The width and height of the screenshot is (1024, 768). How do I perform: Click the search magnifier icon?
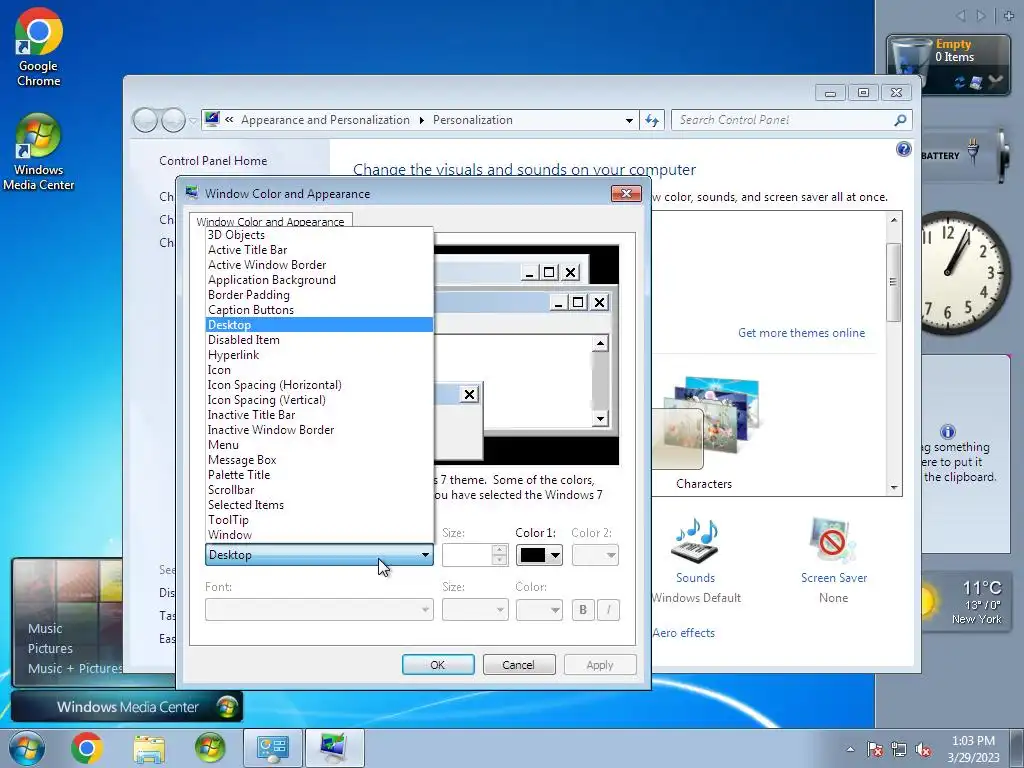pyautogui.click(x=900, y=120)
